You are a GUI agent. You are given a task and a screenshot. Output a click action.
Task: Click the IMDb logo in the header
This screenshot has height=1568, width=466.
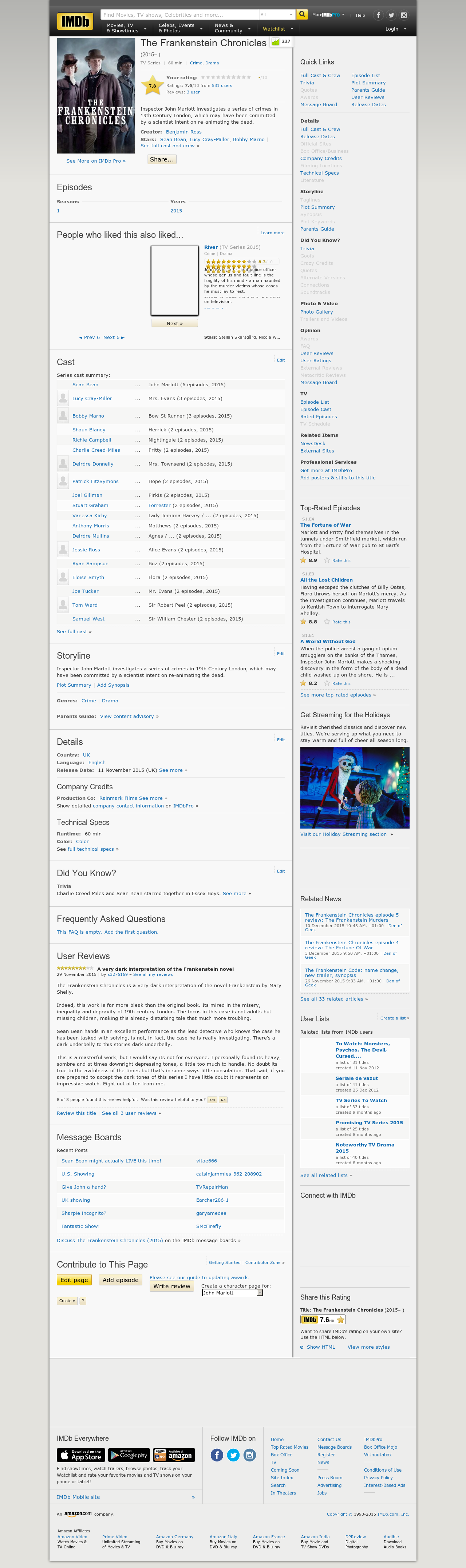pyautogui.click(x=75, y=21)
